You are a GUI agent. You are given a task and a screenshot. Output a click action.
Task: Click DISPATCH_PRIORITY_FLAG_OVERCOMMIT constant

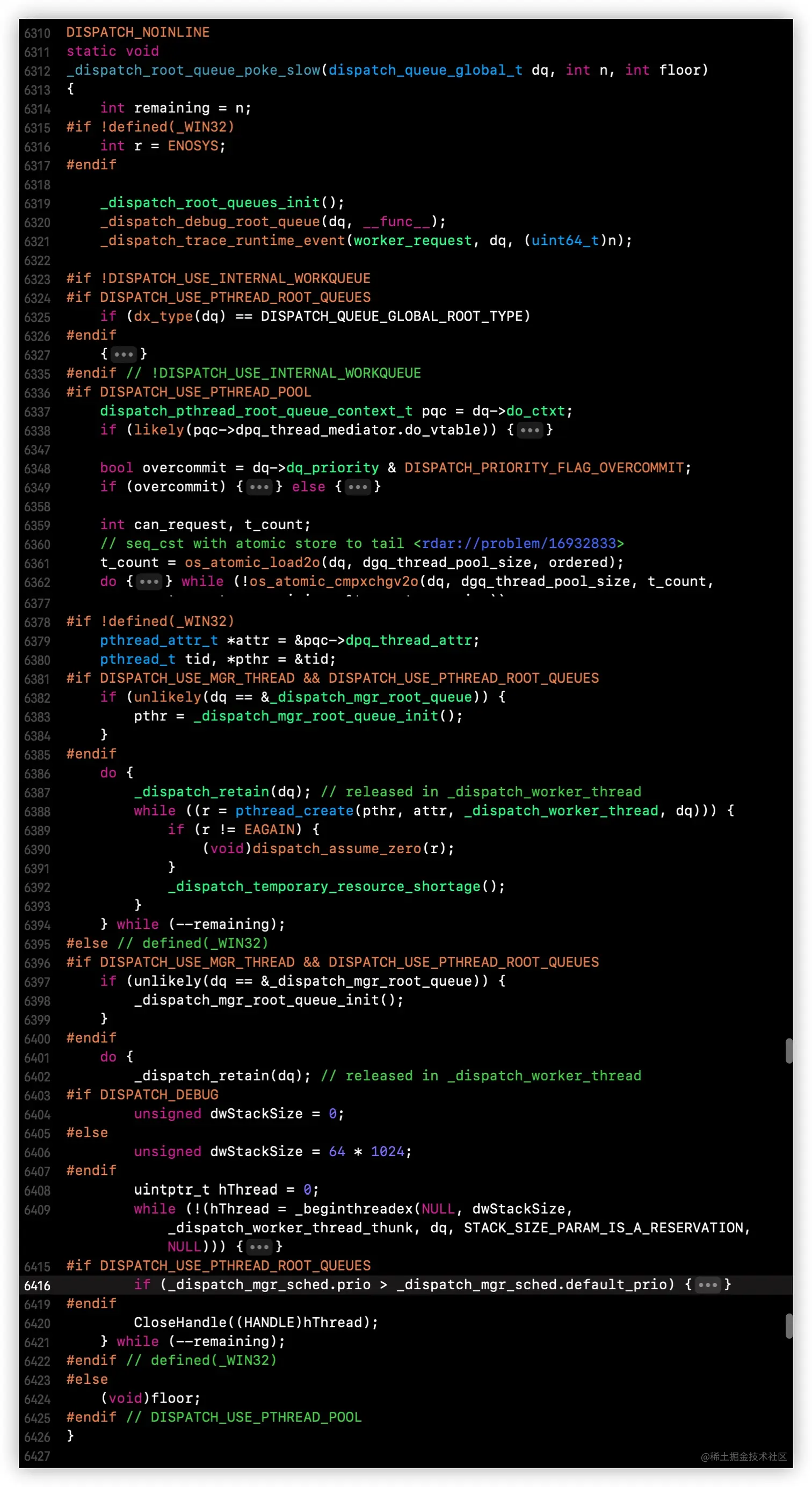543,467
